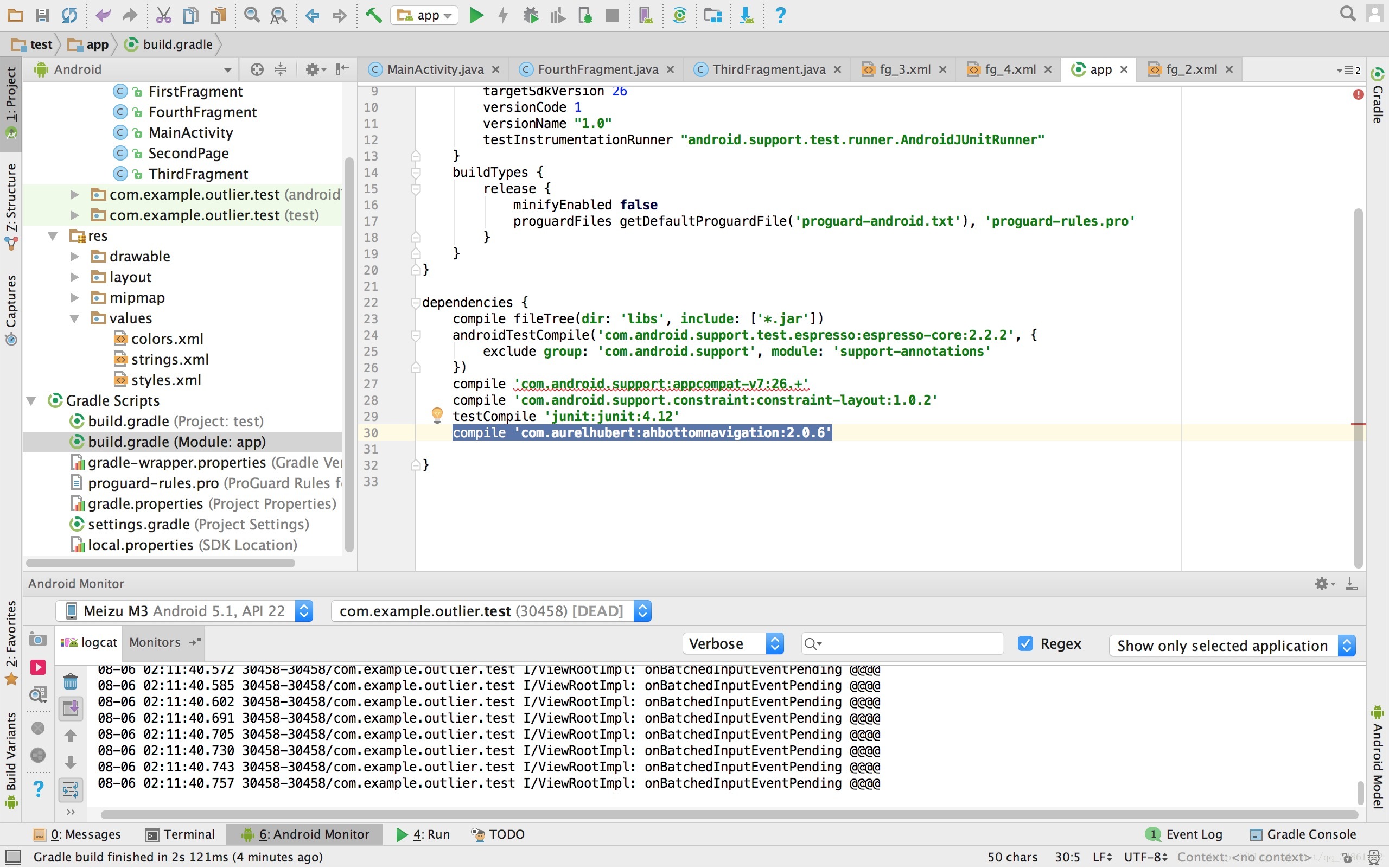Viewport: 1389px width, 868px height.
Task: Click the Debug app bug icon
Action: tap(530, 15)
